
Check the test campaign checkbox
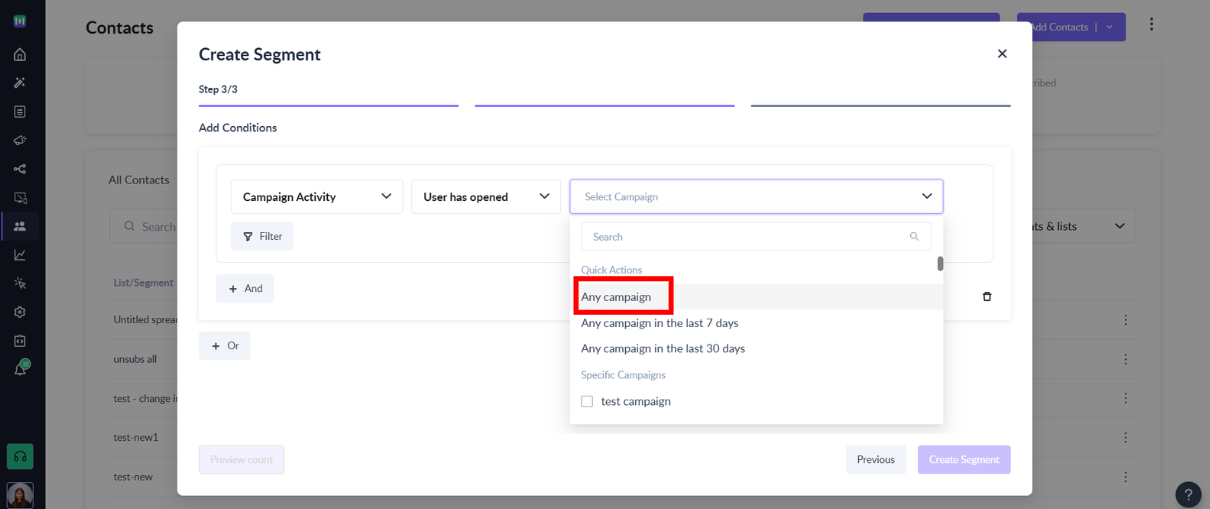click(x=587, y=401)
